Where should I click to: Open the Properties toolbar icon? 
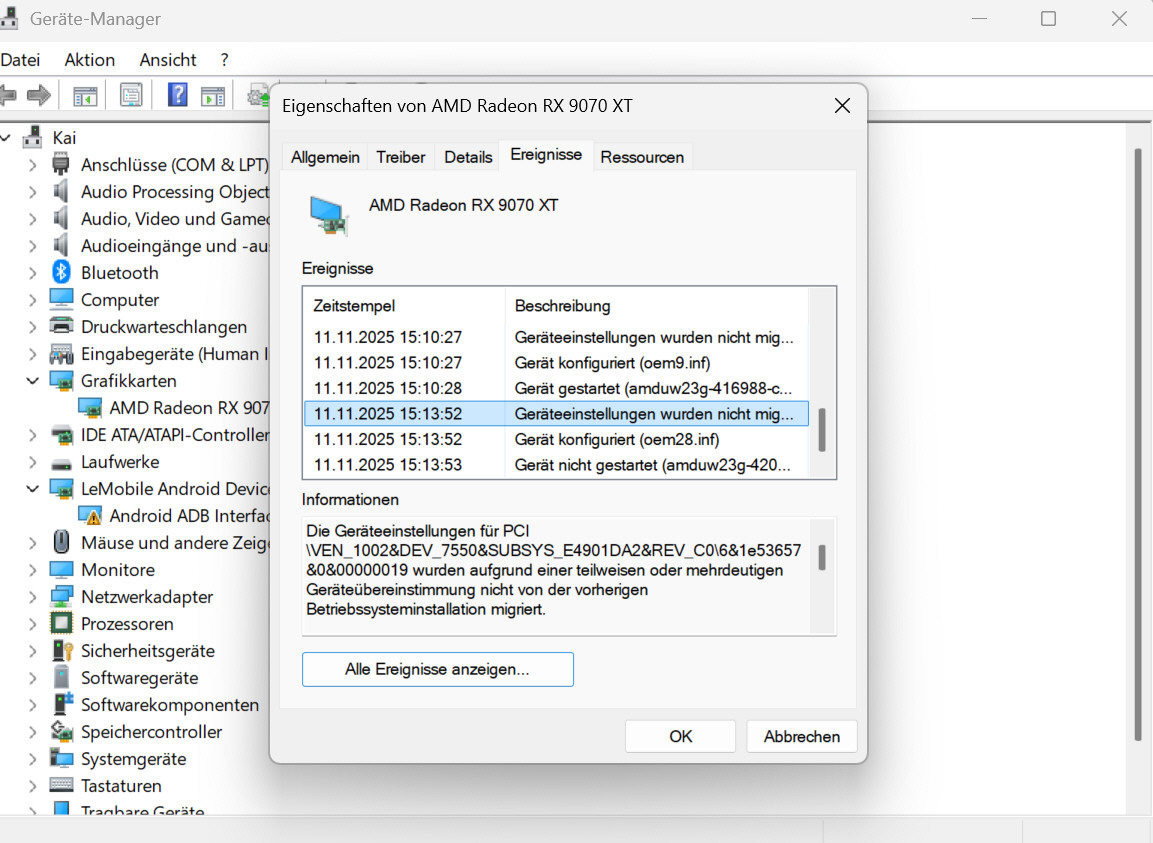[x=131, y=96]
